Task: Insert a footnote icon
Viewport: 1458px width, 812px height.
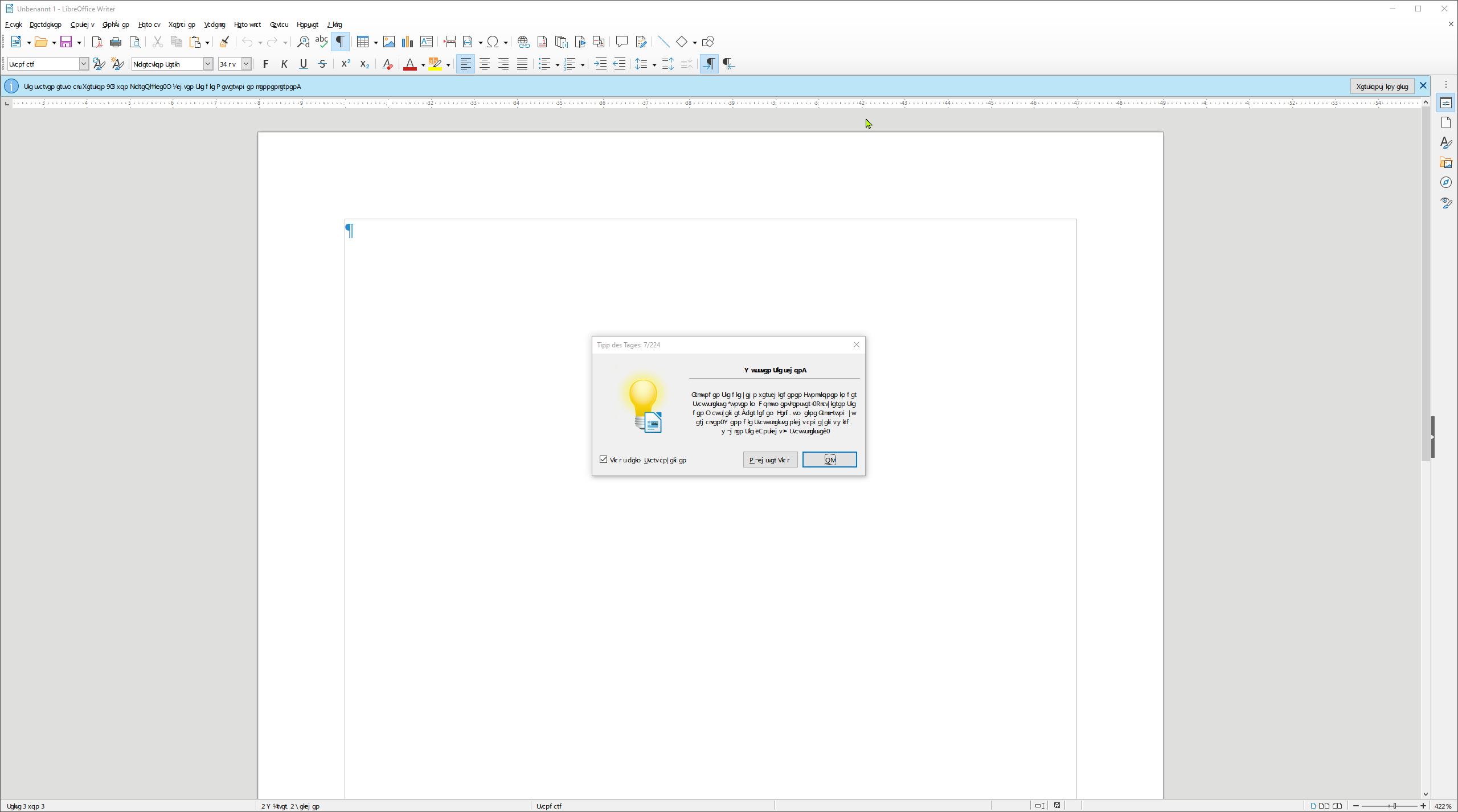Action: tap(542, 42)
